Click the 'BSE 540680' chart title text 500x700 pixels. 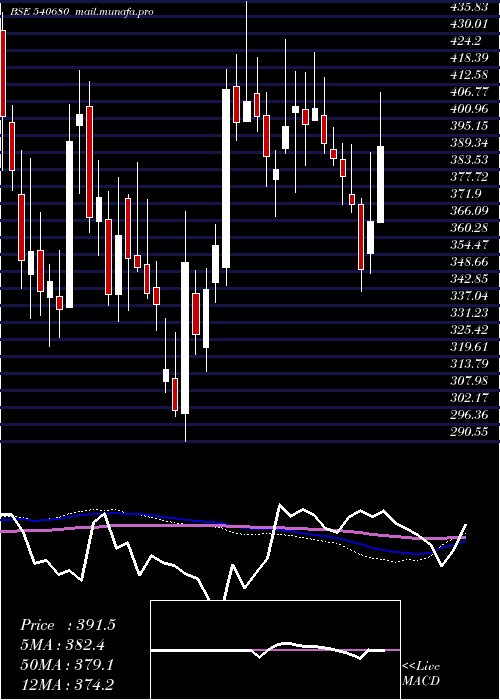pyautogui.click(x=39, y=12)
